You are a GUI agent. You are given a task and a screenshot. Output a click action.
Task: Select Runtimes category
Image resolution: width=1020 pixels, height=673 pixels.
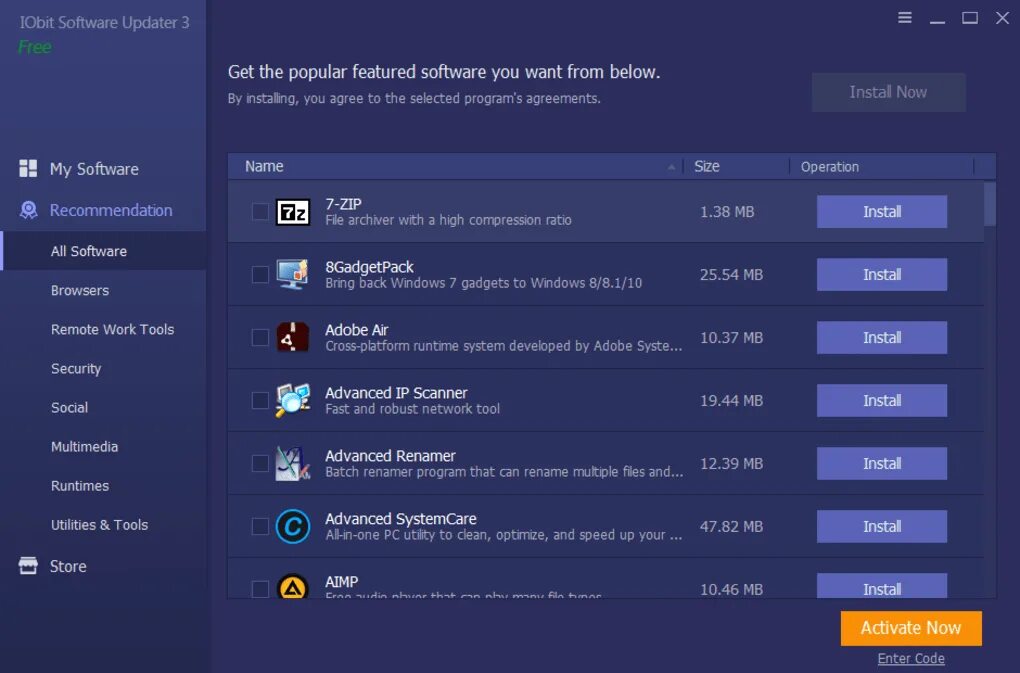(80, 485)
